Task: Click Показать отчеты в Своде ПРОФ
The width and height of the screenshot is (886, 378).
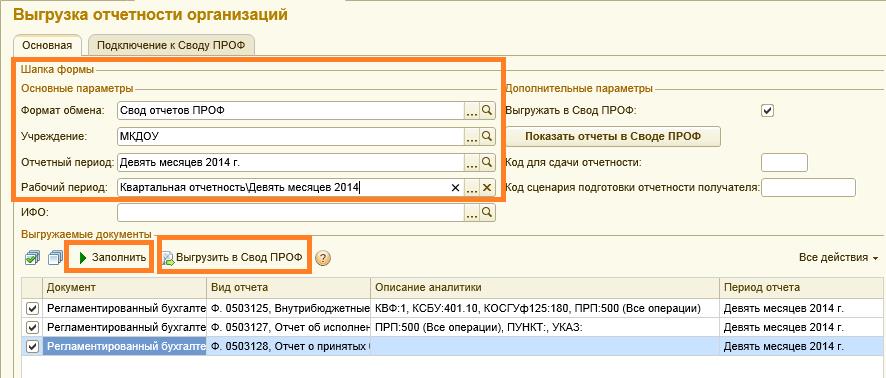Action: pyautogui.click(x=613, y=136)
